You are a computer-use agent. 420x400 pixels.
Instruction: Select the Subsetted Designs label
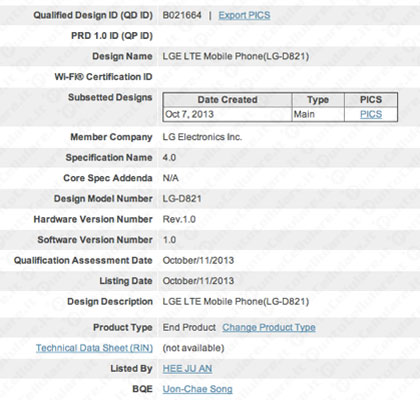(x=110, y=97)
